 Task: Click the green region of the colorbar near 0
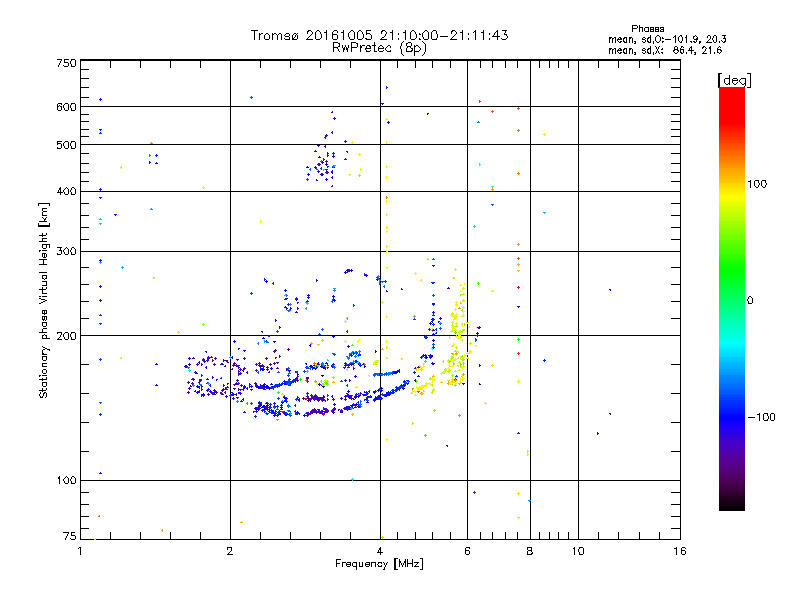[x=732, y=278]
